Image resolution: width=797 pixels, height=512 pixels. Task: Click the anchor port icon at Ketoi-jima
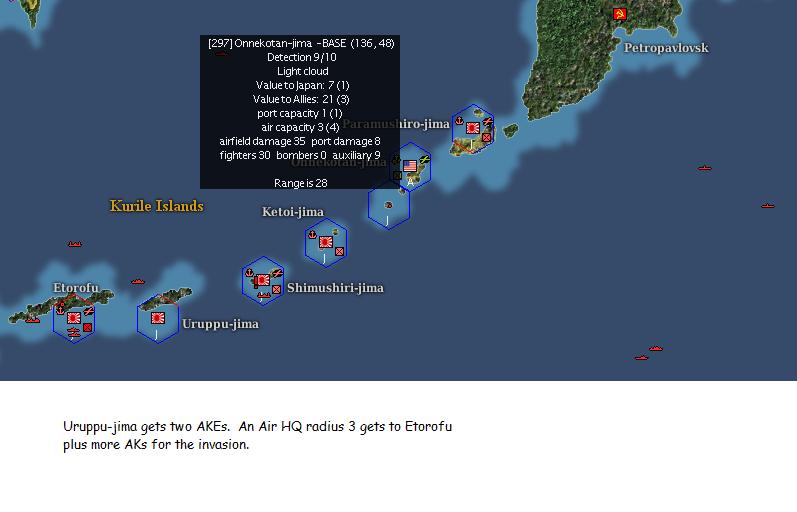pyautogui.click(x=312, y=234)
